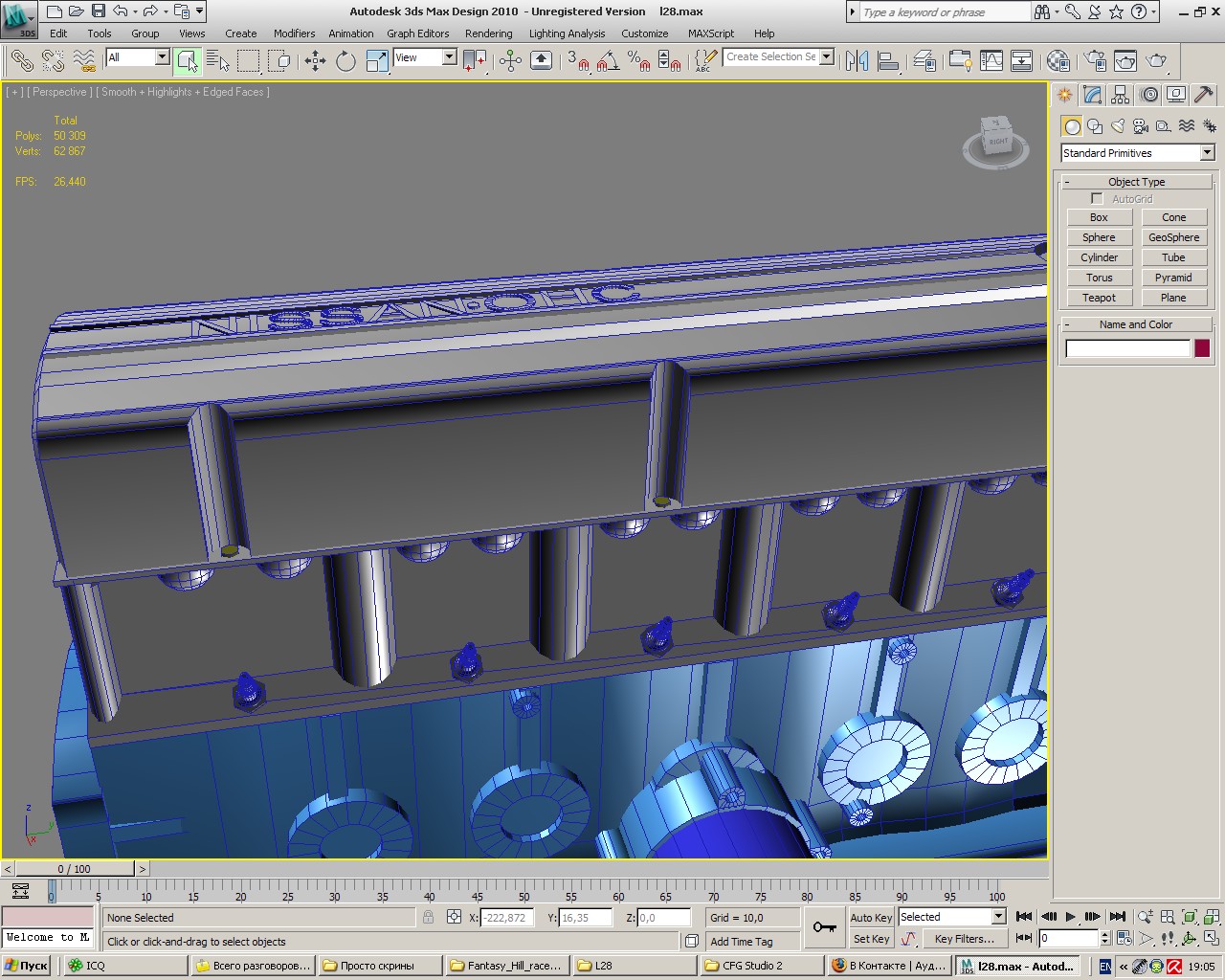Image resolution: width=1225 pixels, height=980 pixels.
Task: Select the Cameras category icon
Action: (1141, 126)
